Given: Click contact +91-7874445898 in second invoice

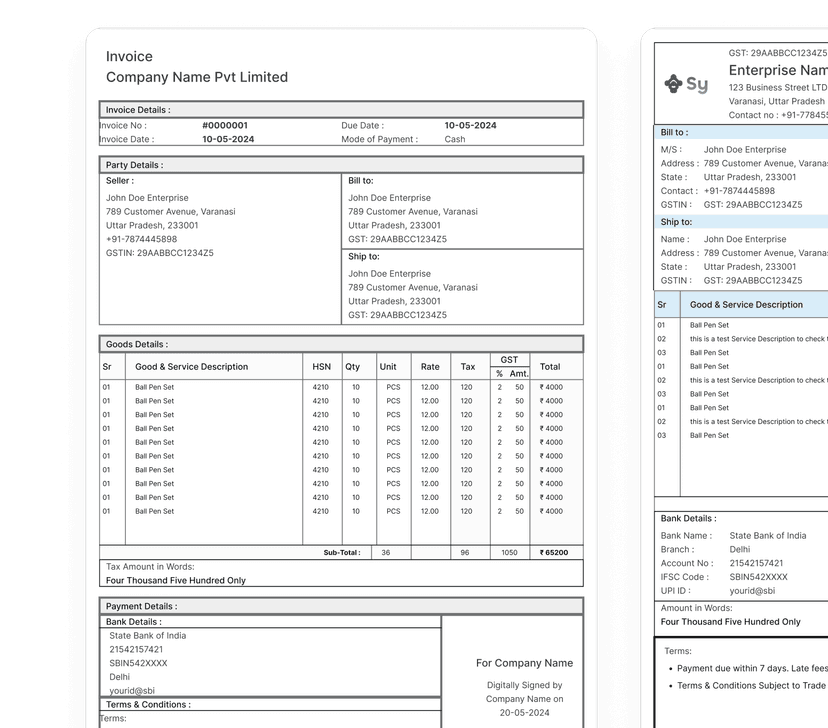Looking at the screenshot, I should [x=739, y=191].
